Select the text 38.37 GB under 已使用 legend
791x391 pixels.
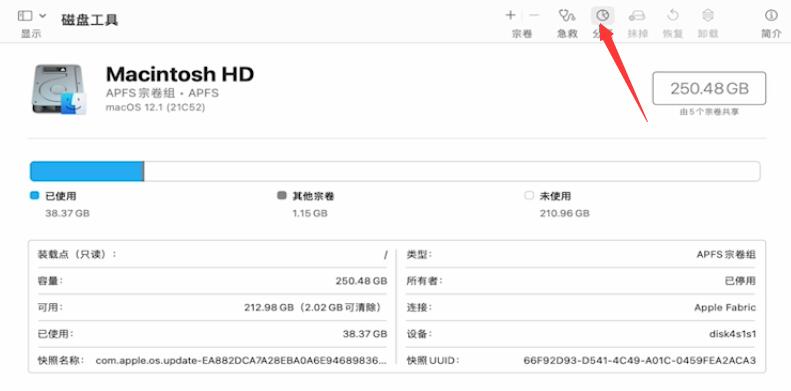(67, 213)
